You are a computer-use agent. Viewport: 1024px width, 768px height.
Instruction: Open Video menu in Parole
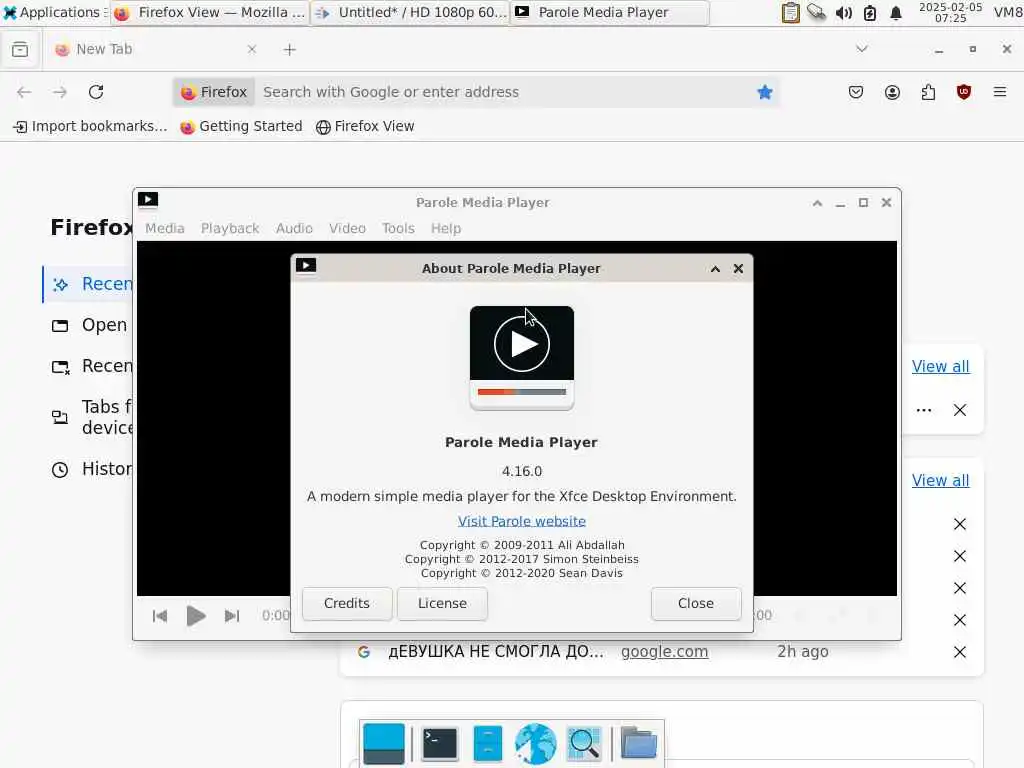[x=347, y=229]
